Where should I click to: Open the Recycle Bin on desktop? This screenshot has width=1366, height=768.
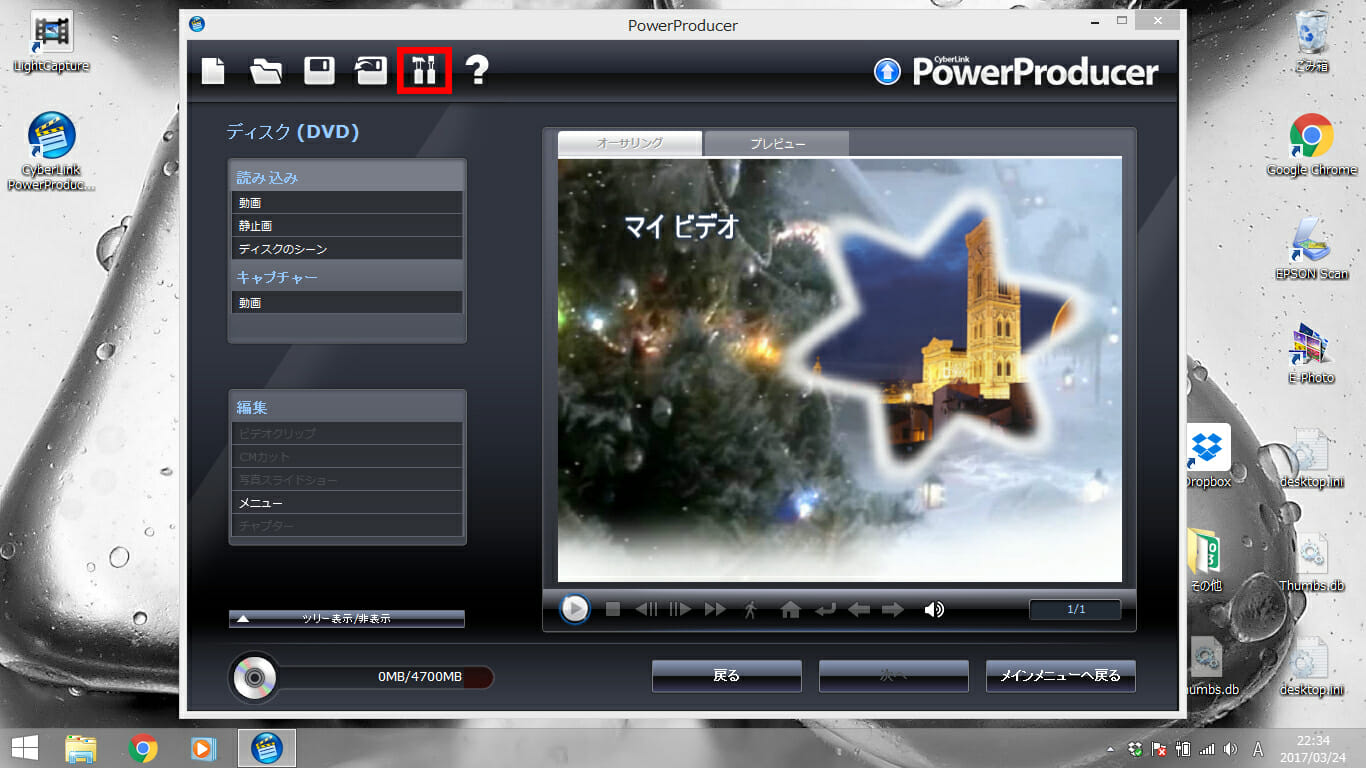point(1311,43)
